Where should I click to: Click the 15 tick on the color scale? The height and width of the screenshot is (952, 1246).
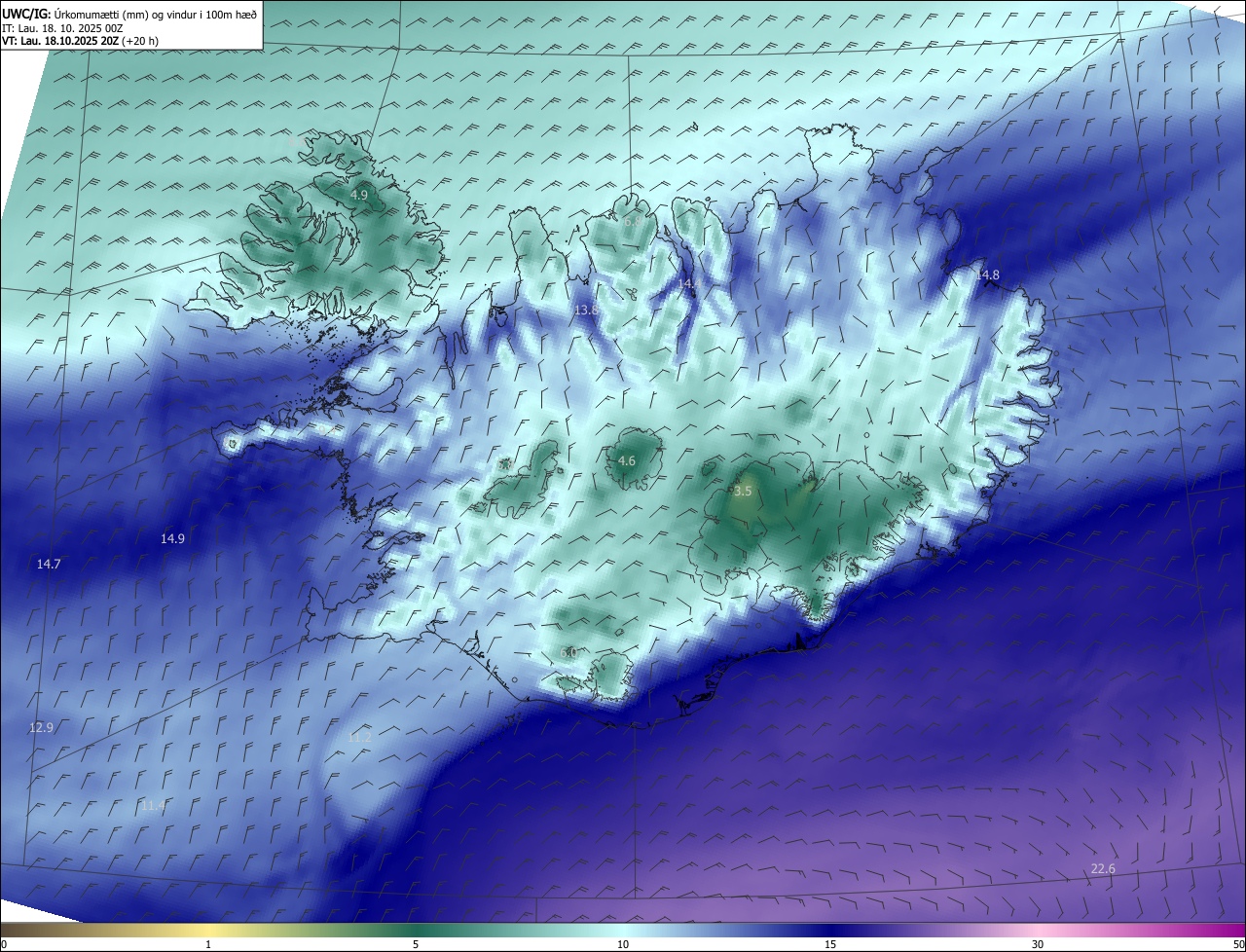tap(830, 944)
